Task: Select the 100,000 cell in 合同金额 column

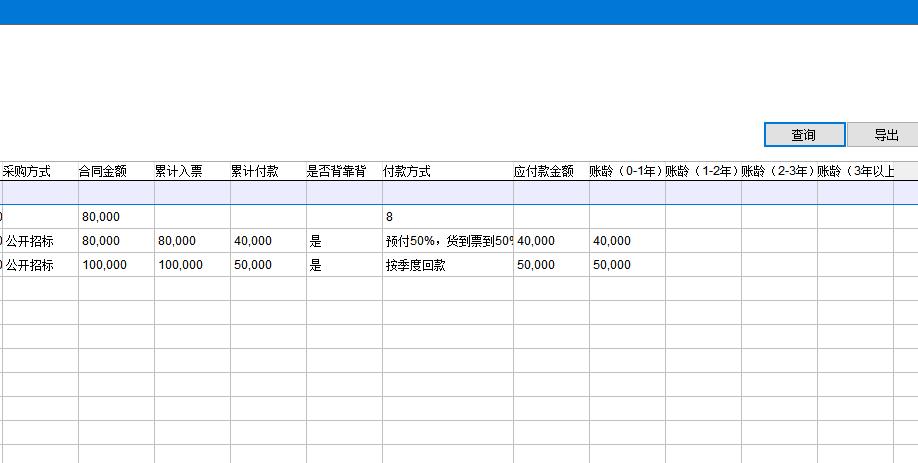Action: point(104,265)
